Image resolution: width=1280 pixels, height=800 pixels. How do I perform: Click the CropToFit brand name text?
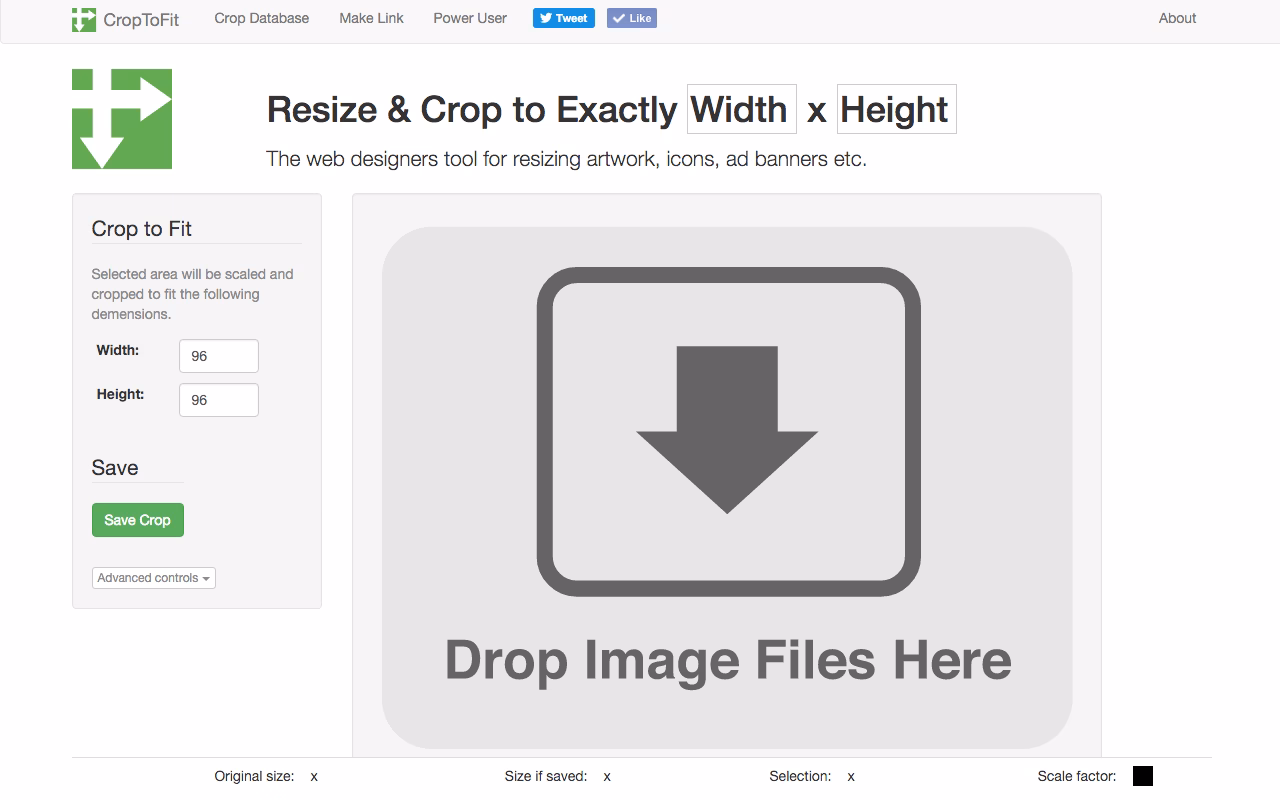141,19
